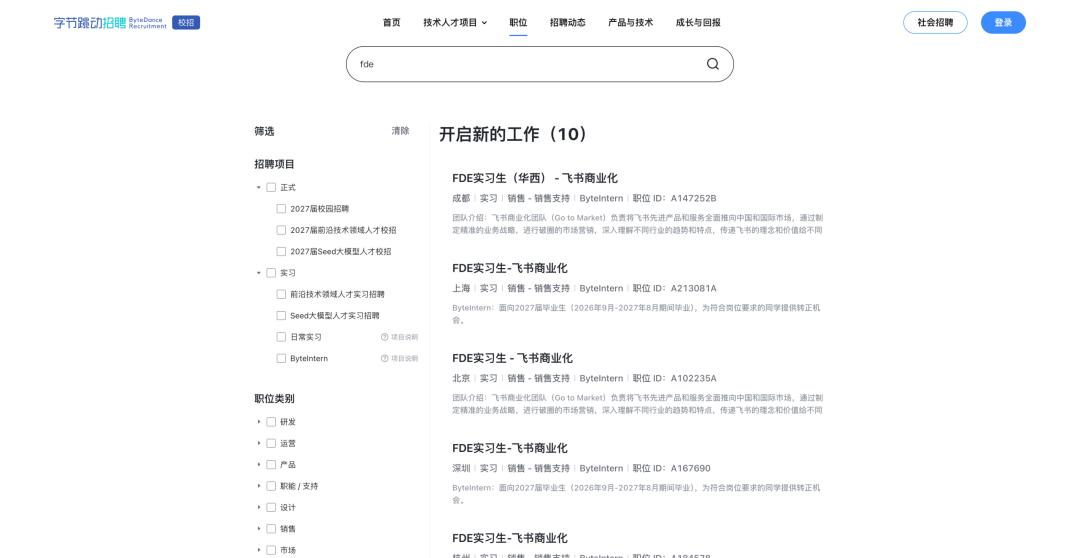
Task: Show 日常实习 项目说明 help icon
Action: tap(384, 337)
